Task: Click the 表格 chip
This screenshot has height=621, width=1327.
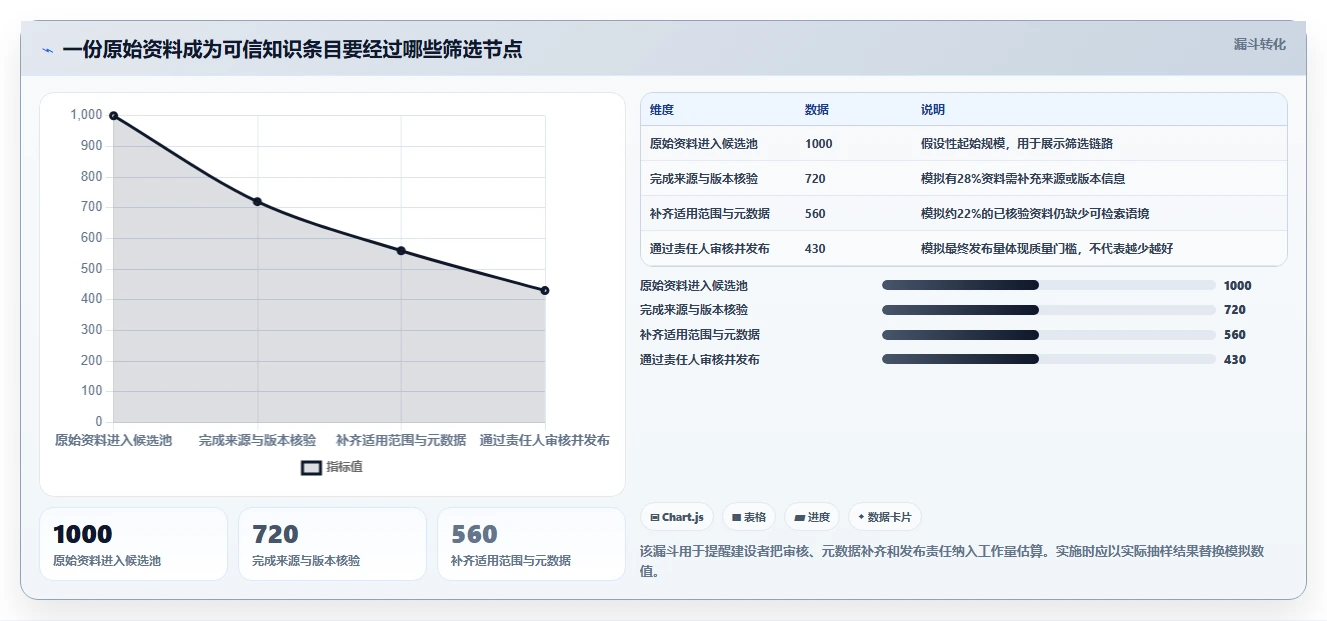Action: pyautogui.click(x=749, y=517)
